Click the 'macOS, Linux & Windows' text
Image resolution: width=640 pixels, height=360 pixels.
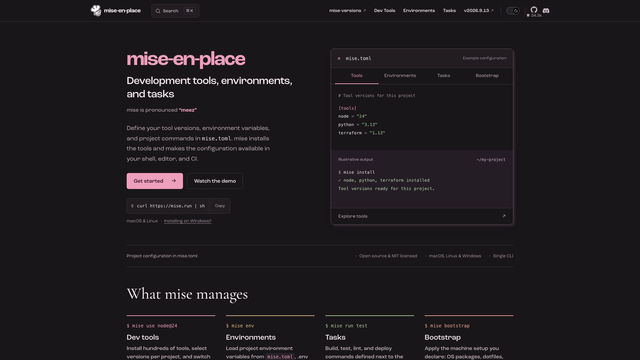point(455,256)
